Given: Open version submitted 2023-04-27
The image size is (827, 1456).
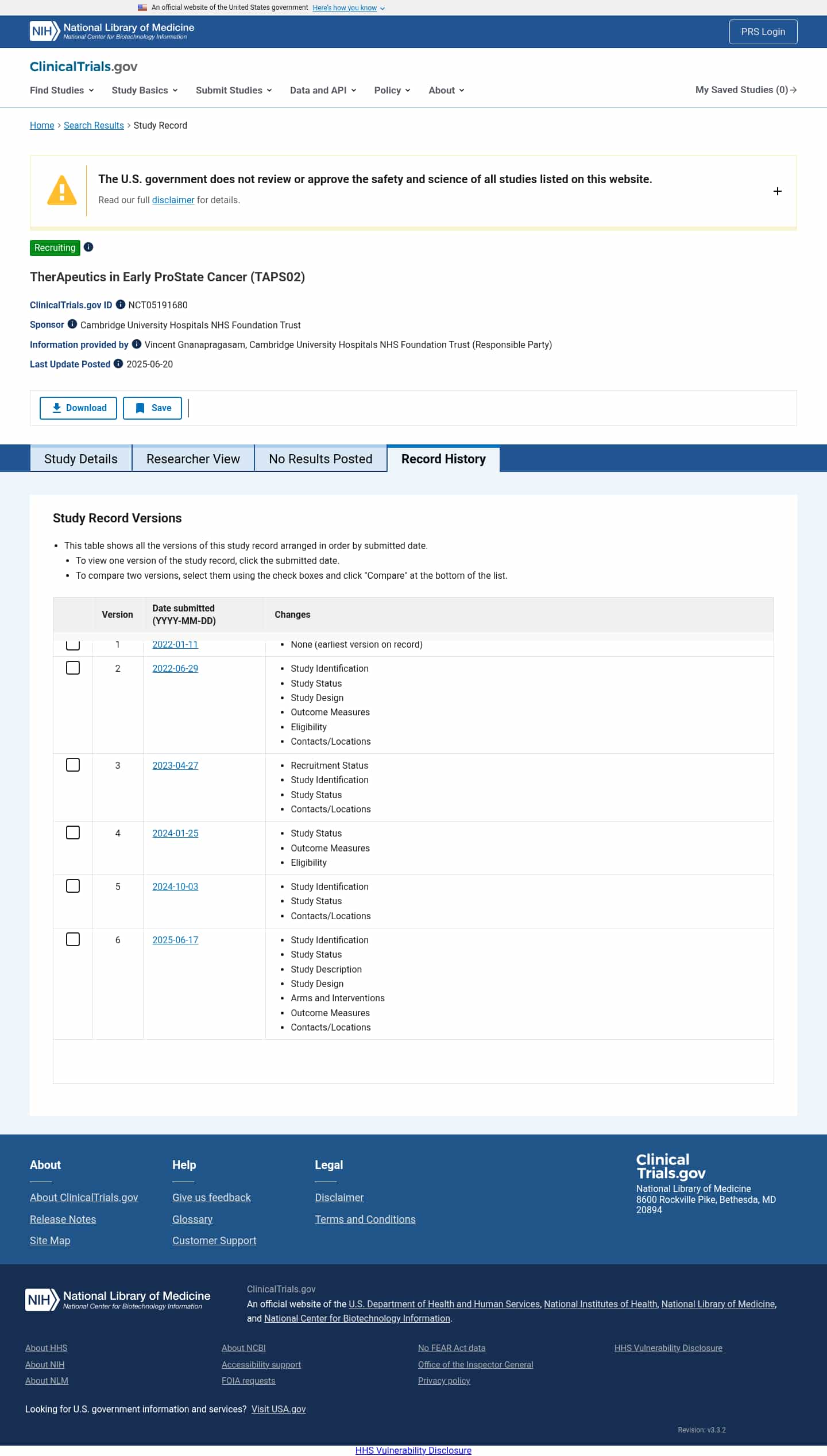Looking at the screenshot, I should click(x=175, y=765).
